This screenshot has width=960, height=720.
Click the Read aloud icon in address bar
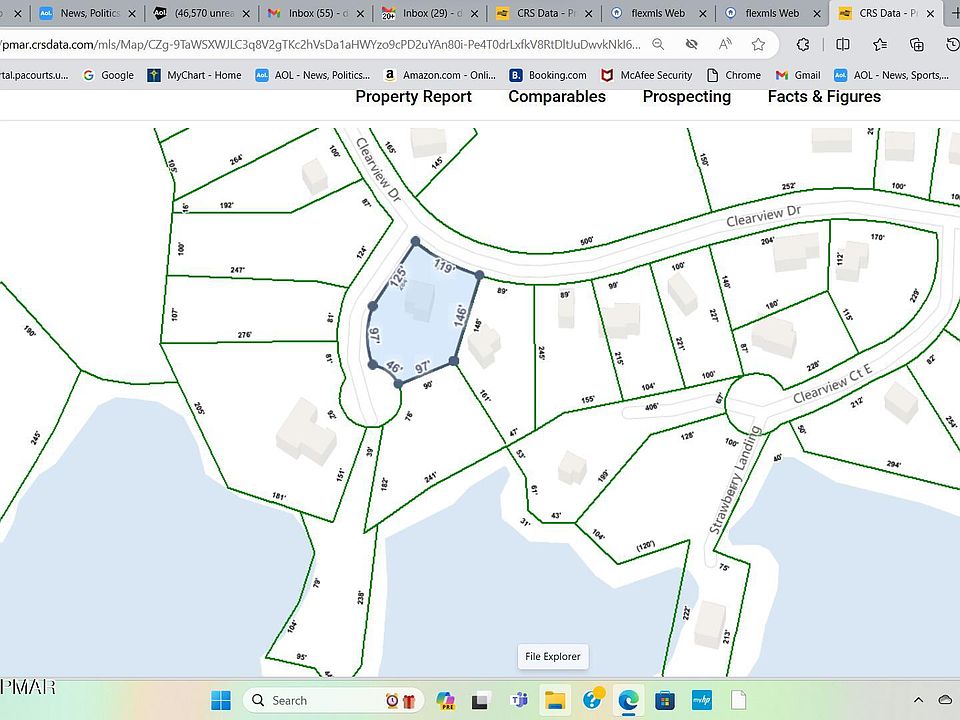(725, 44)
